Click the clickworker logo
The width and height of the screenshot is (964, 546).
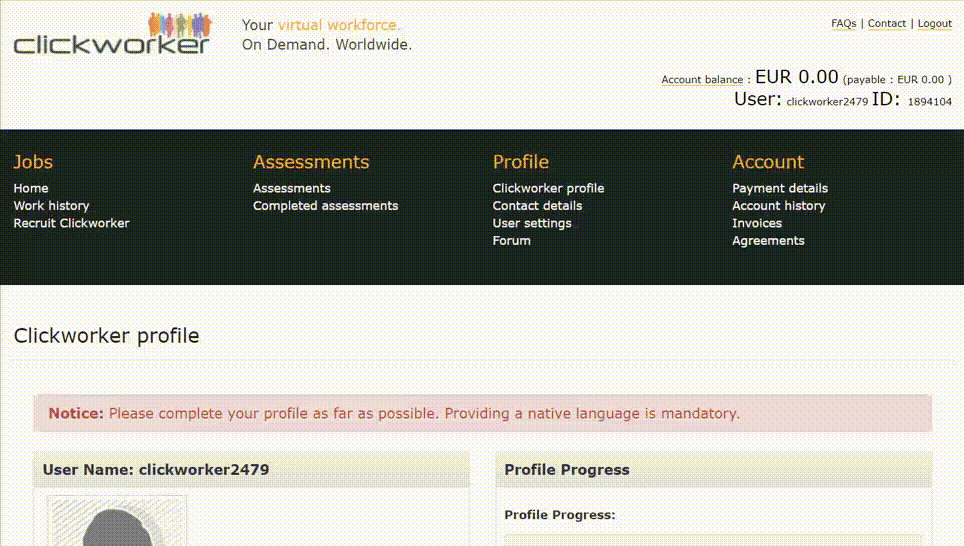112,34
